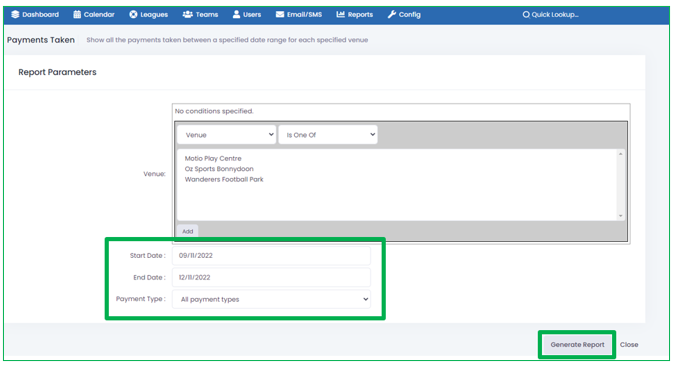Viewport: 677px width, 366px height.
Task: Select Wanderers Football Park in venue list
Action: (224, 179)
